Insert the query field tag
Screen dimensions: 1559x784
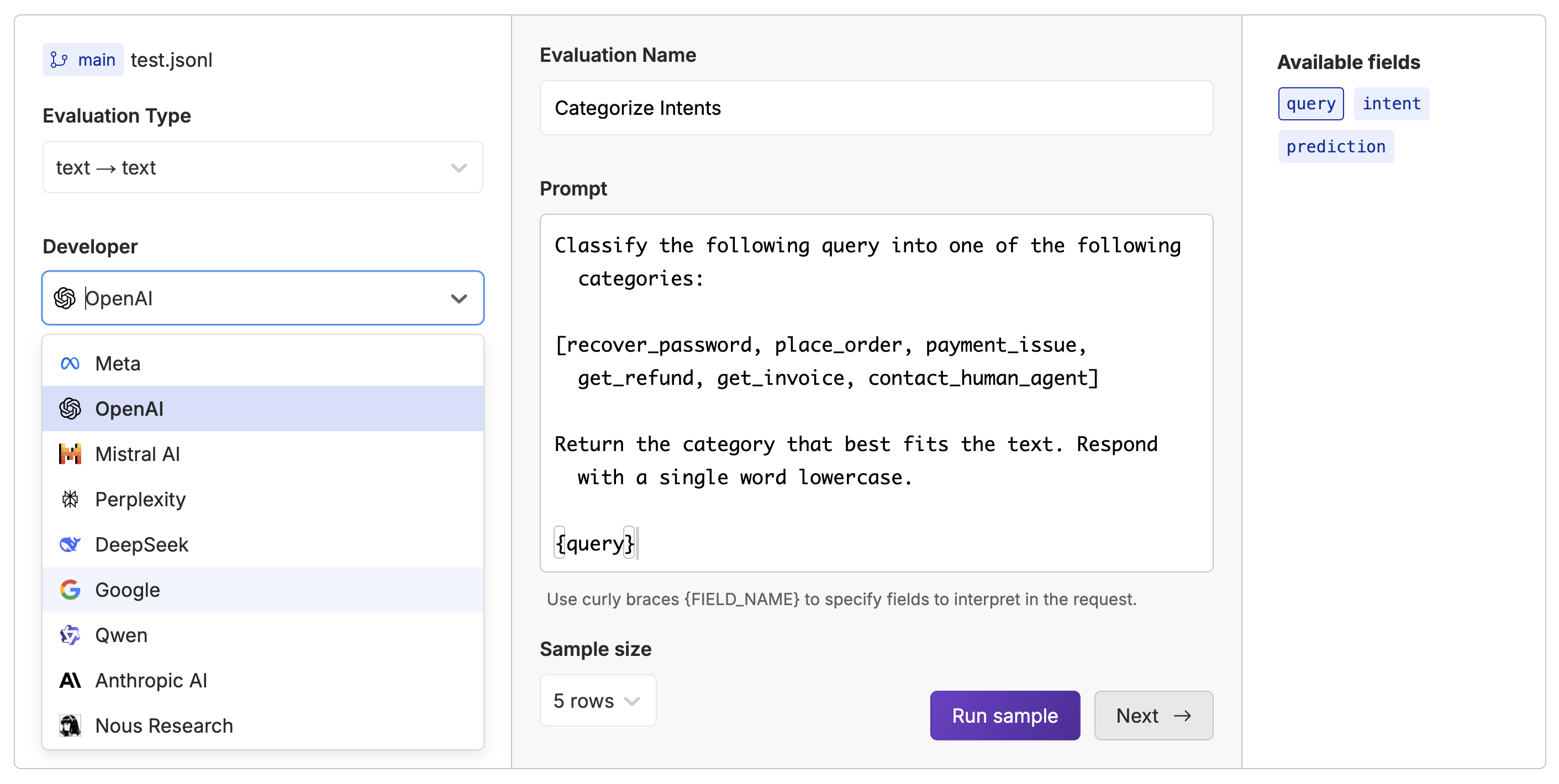tap(1311, 104)
